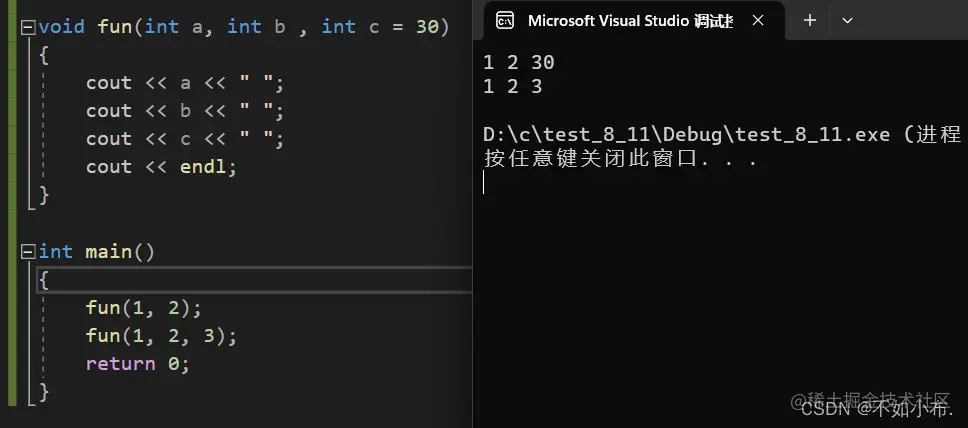Click the fun name in function signature
The image size is (968, 428).
coord(115,27)
